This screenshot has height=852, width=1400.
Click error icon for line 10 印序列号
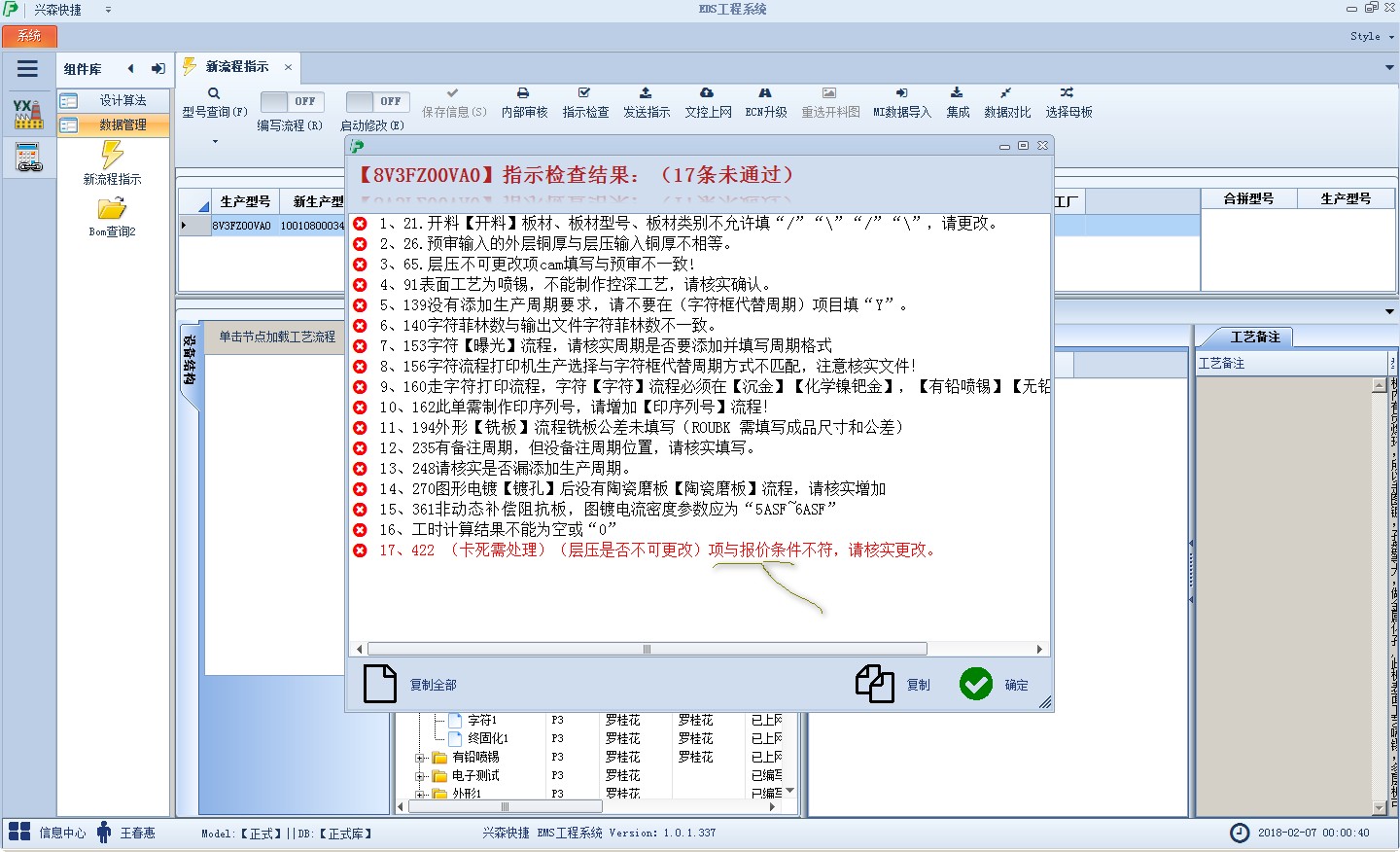[360, 408]
